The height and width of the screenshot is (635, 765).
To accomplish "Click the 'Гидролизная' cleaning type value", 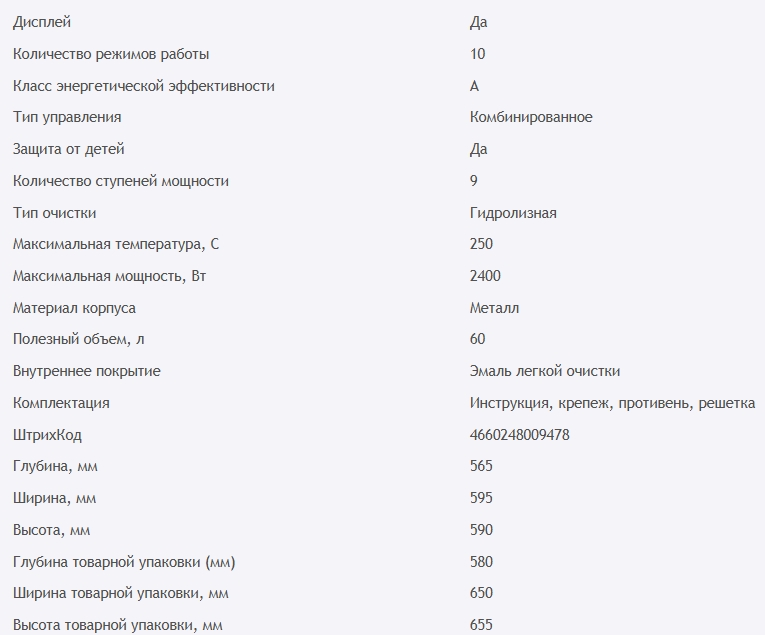I will point(513,213).
